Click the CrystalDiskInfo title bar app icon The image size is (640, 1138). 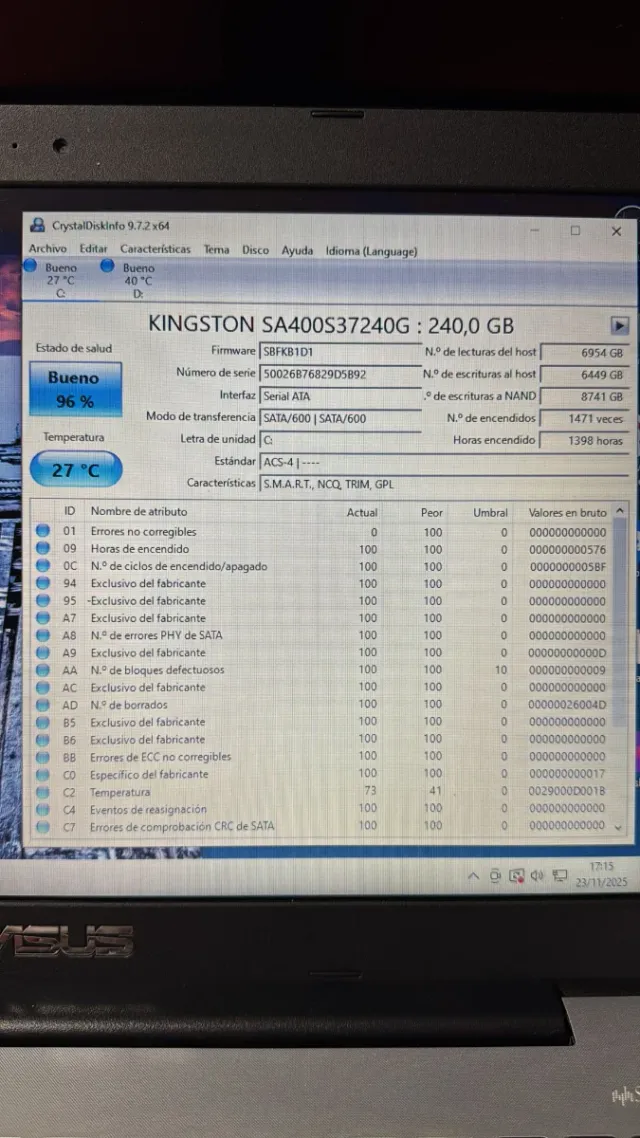37,226
